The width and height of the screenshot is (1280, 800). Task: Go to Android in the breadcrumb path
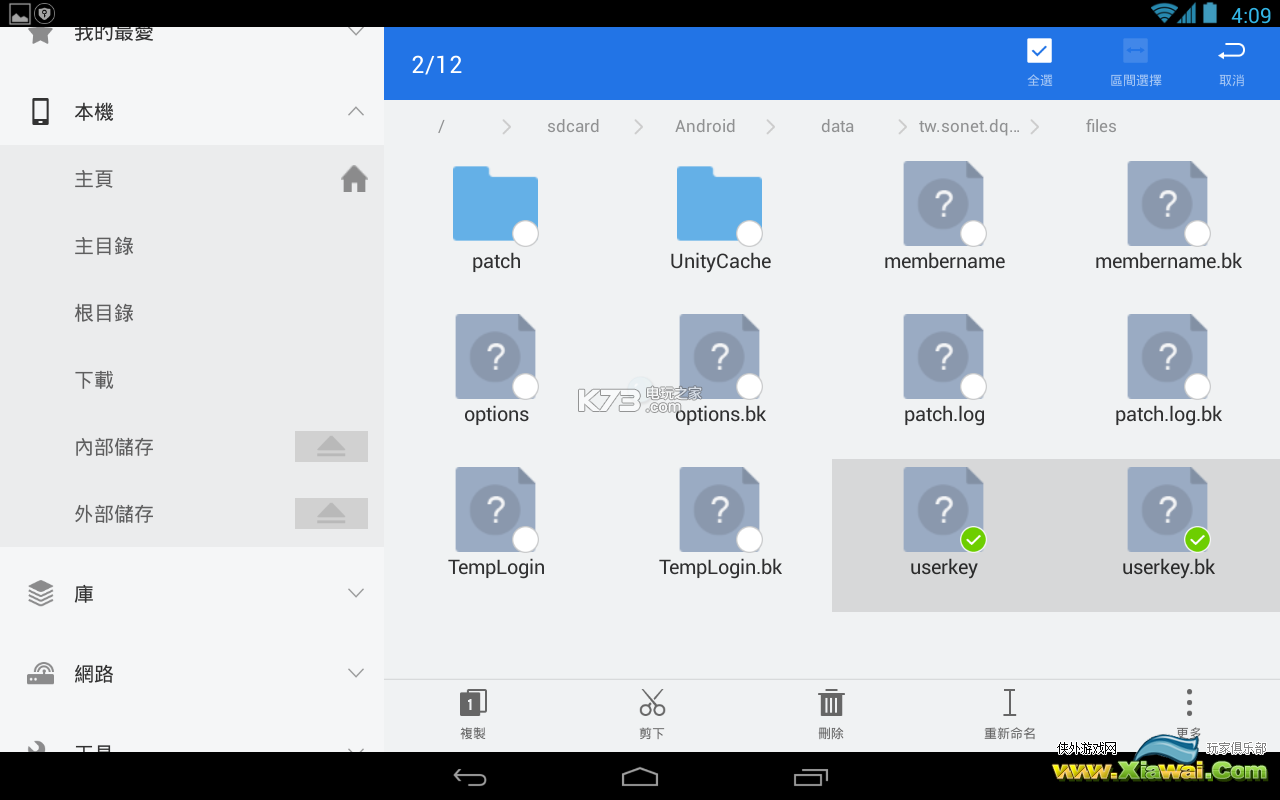(x=705, y=126)
